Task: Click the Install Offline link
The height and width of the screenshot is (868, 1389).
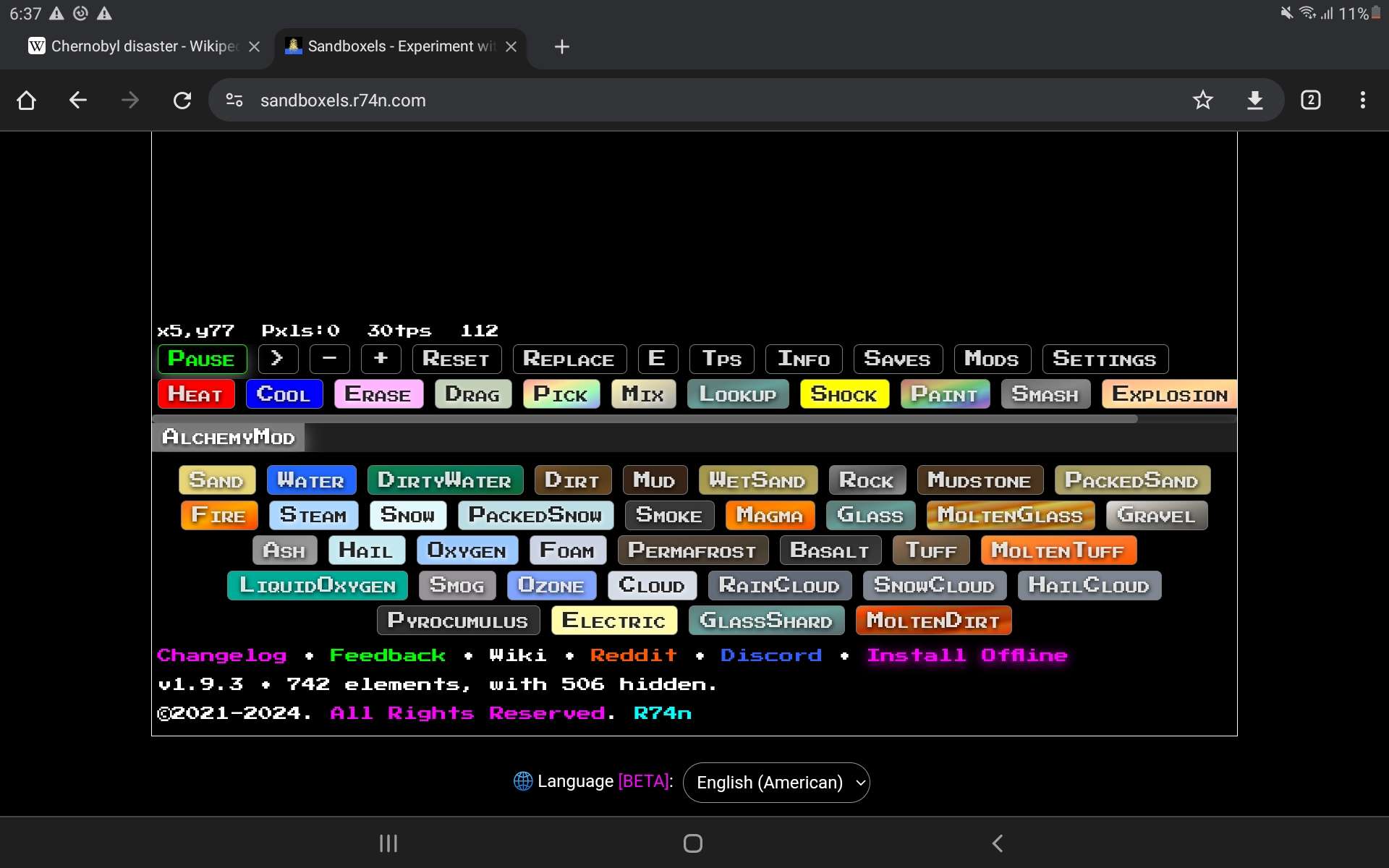Action: (x=967, y=655)
